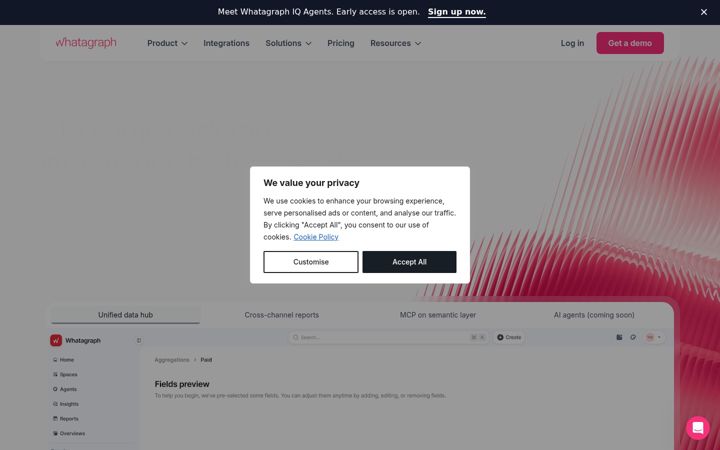720x450 pixels.
Task: Click the palette icon in the preview top bar
Action: (633, 337)
